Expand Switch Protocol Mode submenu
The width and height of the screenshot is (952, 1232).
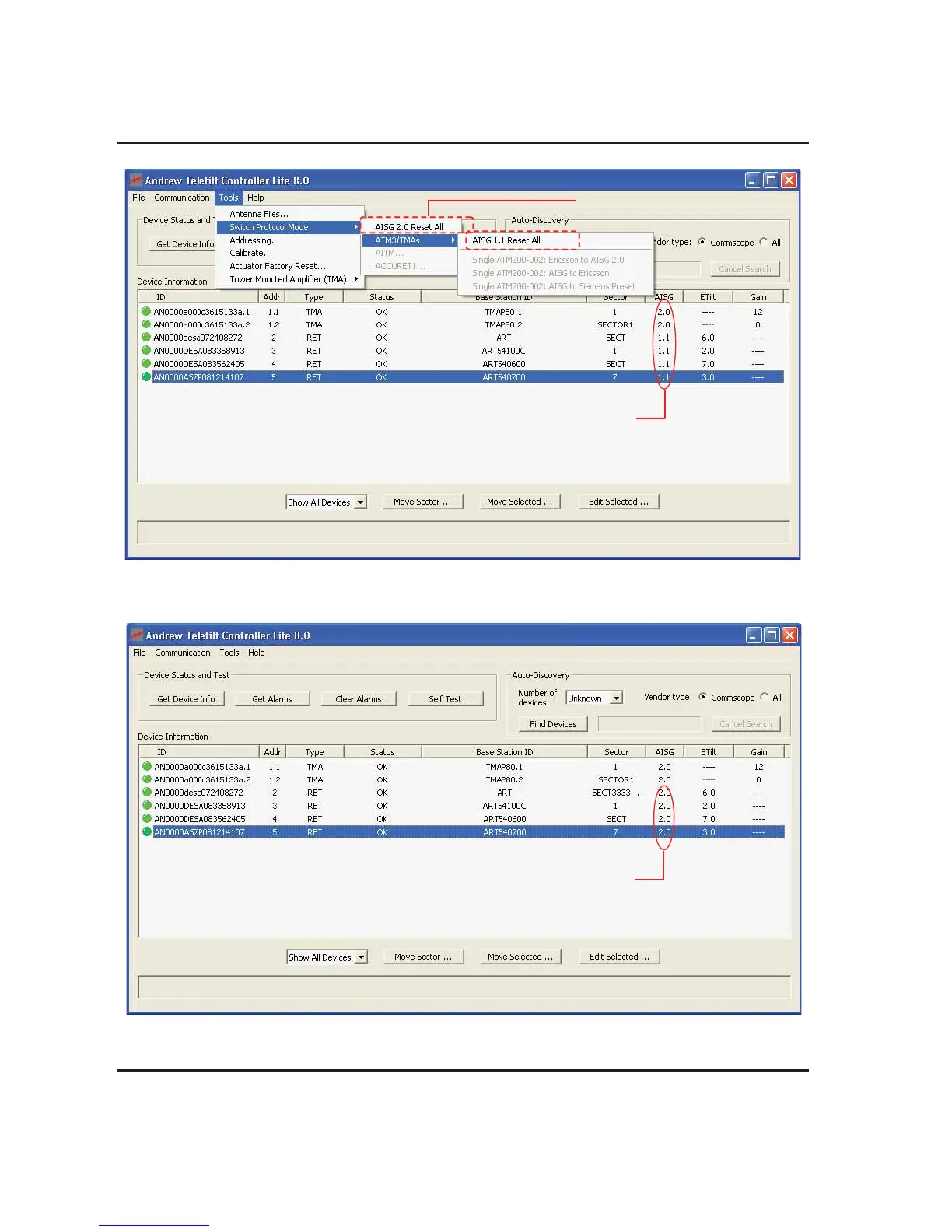coord(289,227)
